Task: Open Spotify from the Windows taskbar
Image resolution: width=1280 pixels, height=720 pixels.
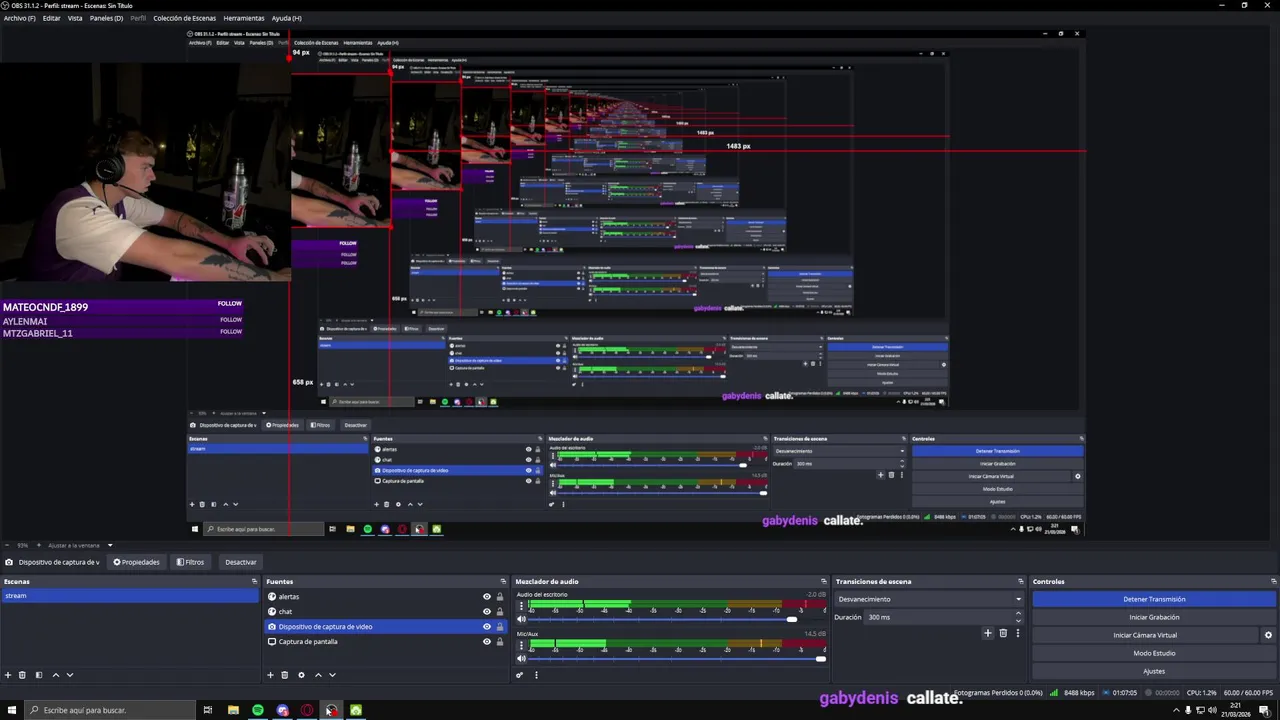Action: point(258,710)
